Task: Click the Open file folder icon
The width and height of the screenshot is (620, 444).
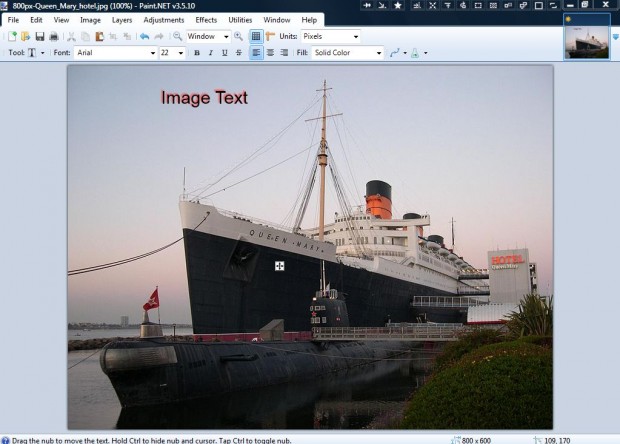Action: [26, 36]
